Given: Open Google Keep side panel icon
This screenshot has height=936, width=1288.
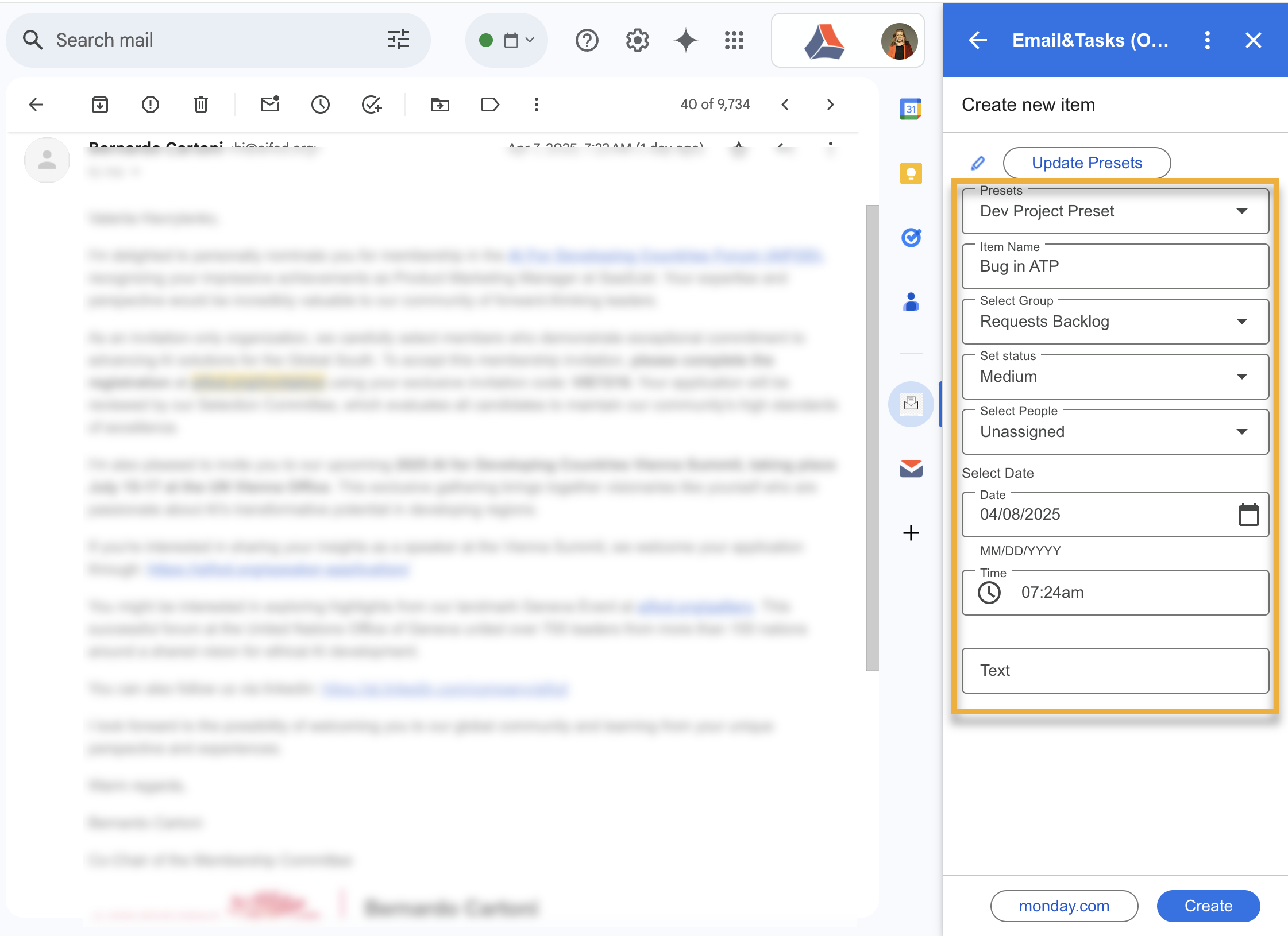Looking at the screenshot, I should pos(911,173).
